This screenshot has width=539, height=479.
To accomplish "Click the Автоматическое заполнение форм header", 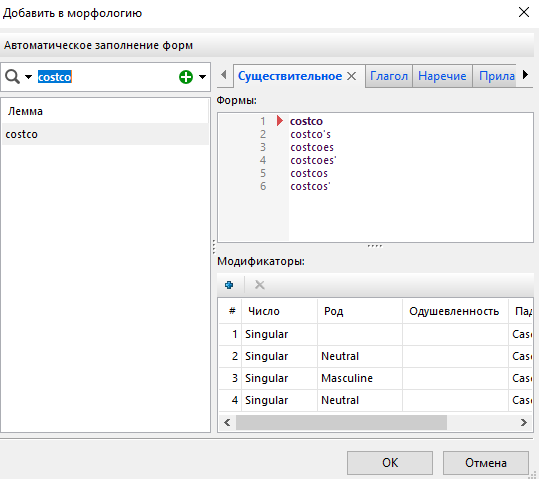I will click(267, 45).
